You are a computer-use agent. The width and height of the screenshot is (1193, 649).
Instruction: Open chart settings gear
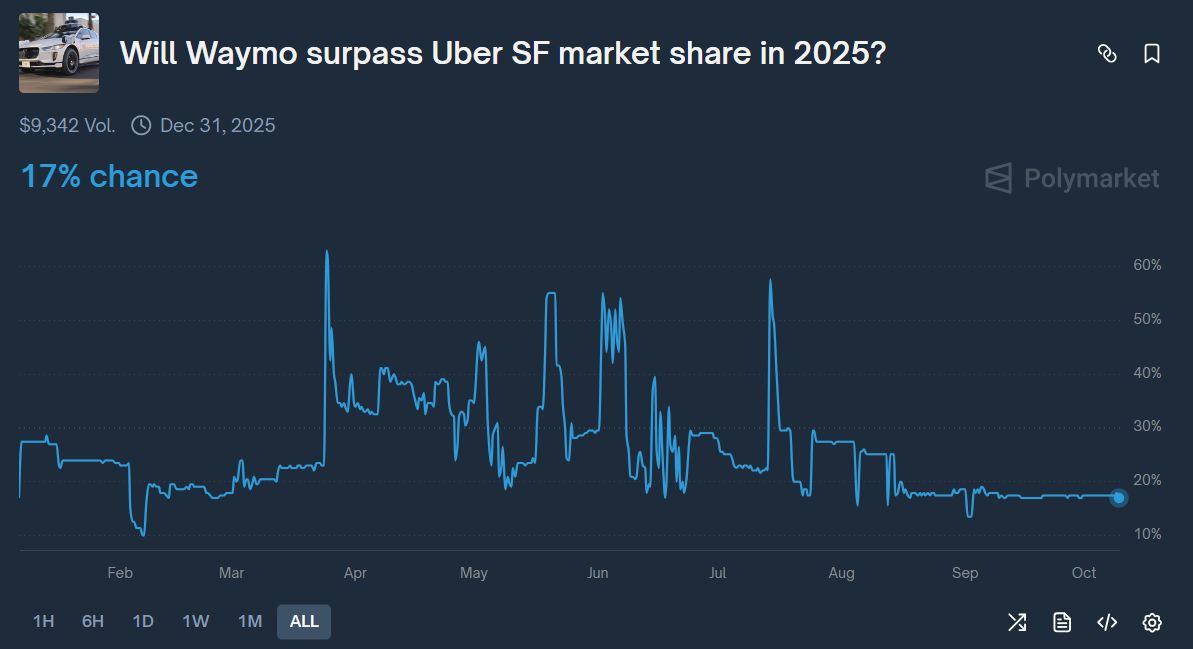(1152, 622)
